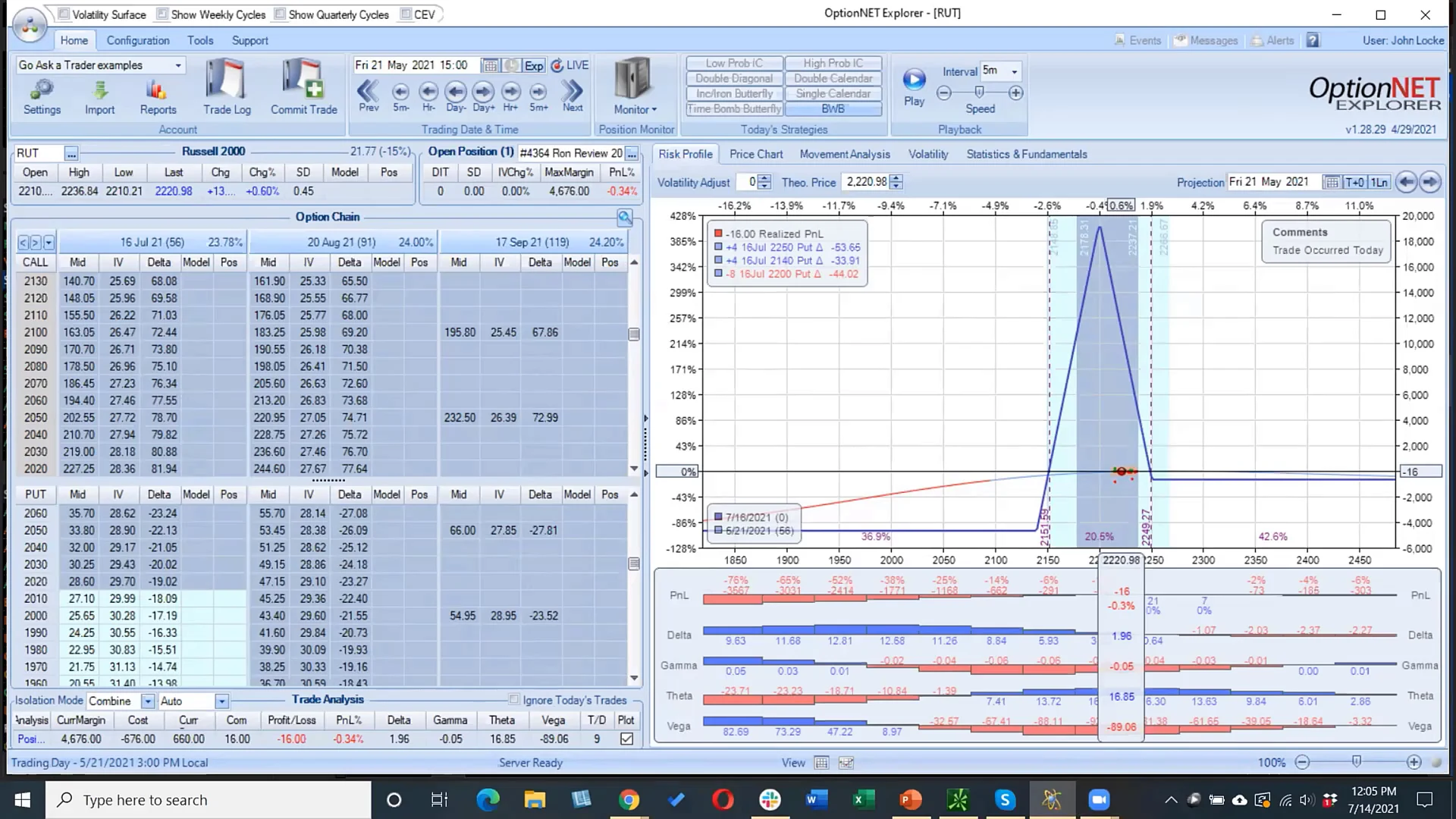Adjust the Volatility Adjust stepper
This screenshot has height=819, width=1456.
(x=764, y=182)
